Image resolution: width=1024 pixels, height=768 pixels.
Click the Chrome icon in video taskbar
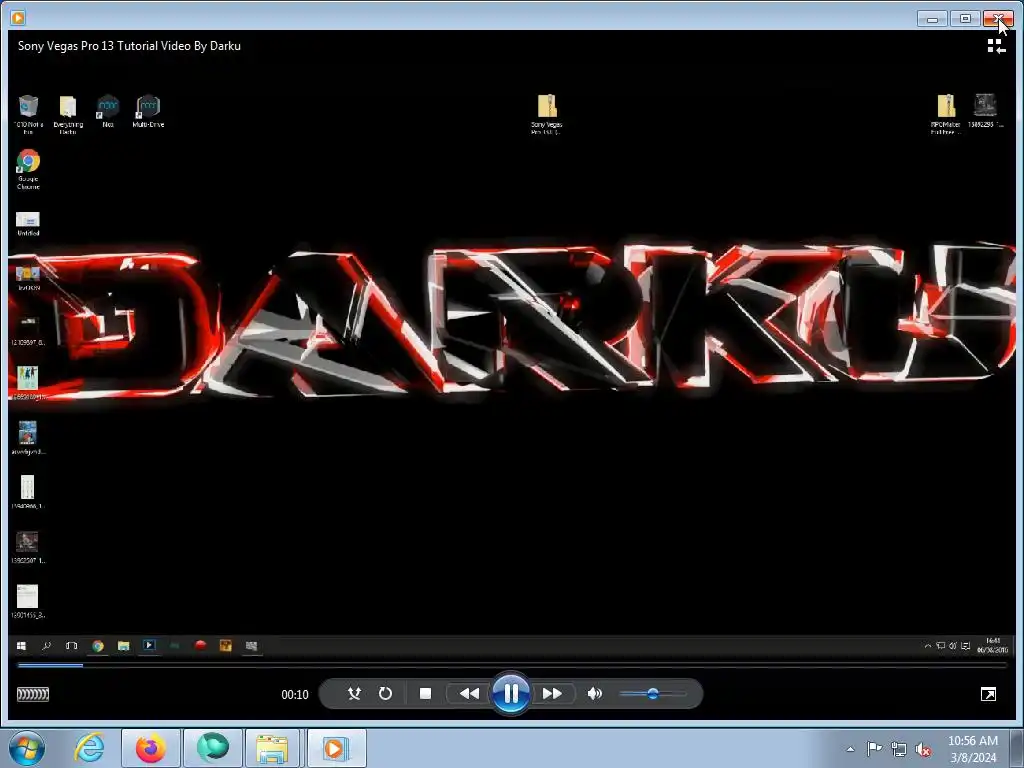coord(97,646)
